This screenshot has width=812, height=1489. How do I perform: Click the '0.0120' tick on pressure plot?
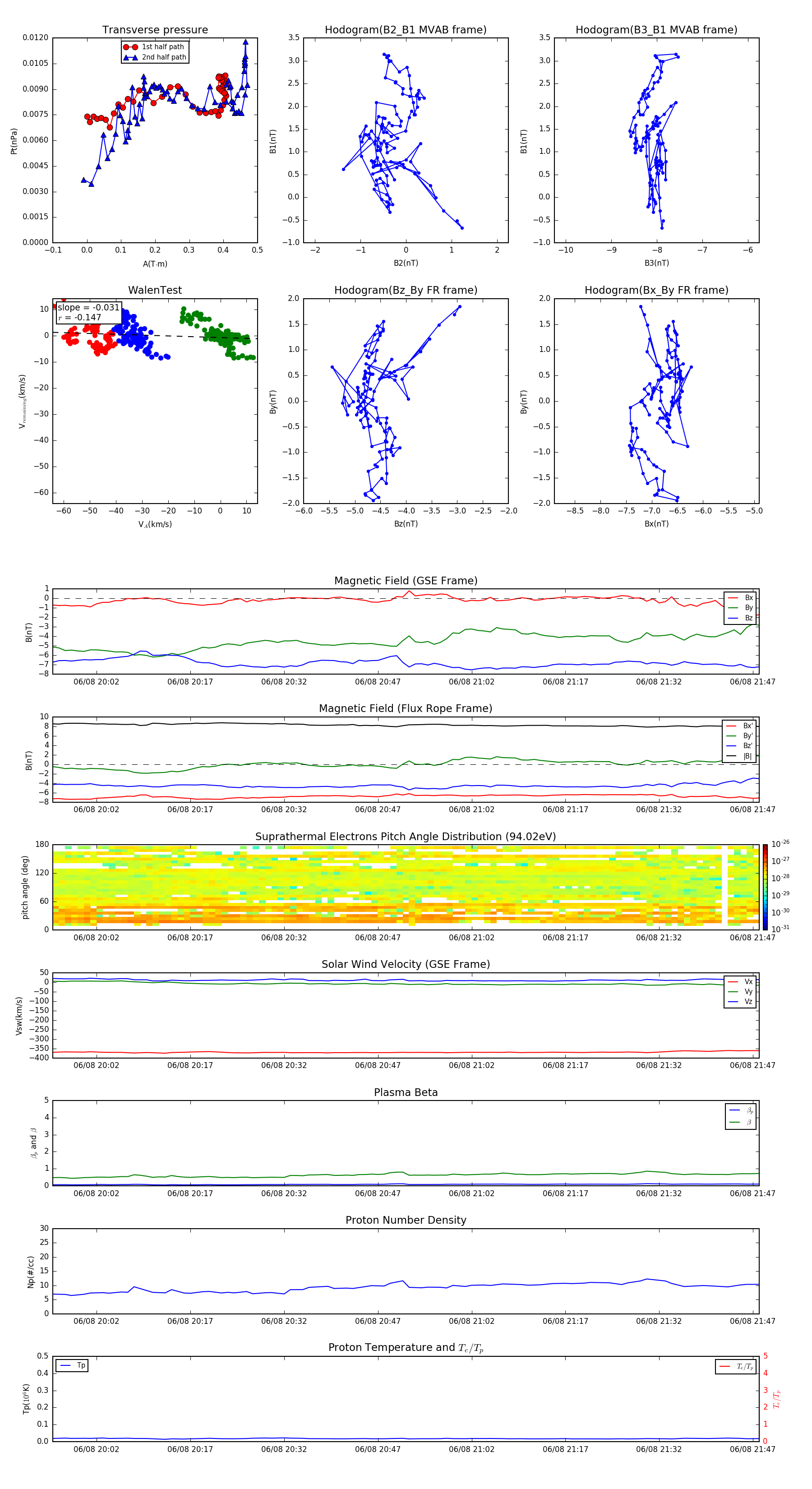point(35,37)
